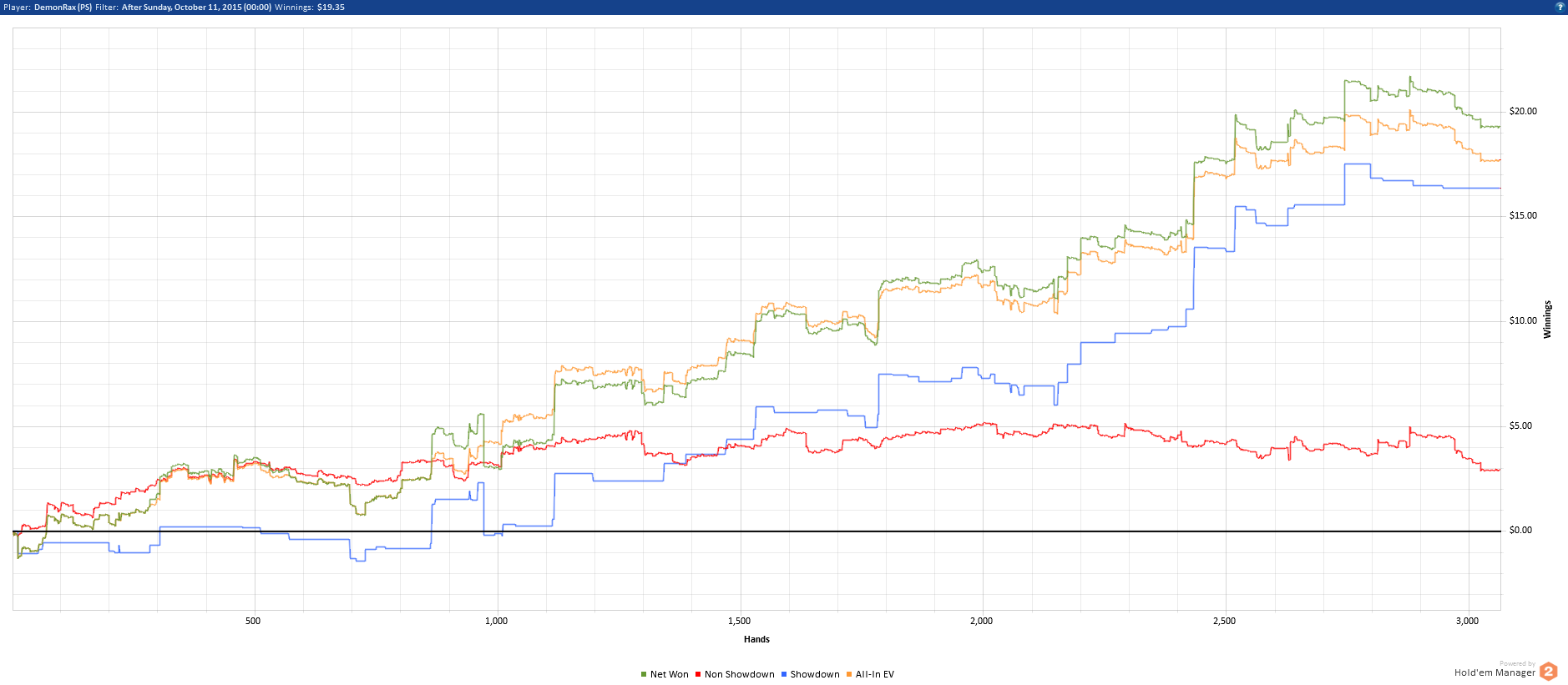The width and height of the screenshot is (1568, 685).
Task: Click the orange All-In EV legend swatch
Action: [x=849, y=674]
